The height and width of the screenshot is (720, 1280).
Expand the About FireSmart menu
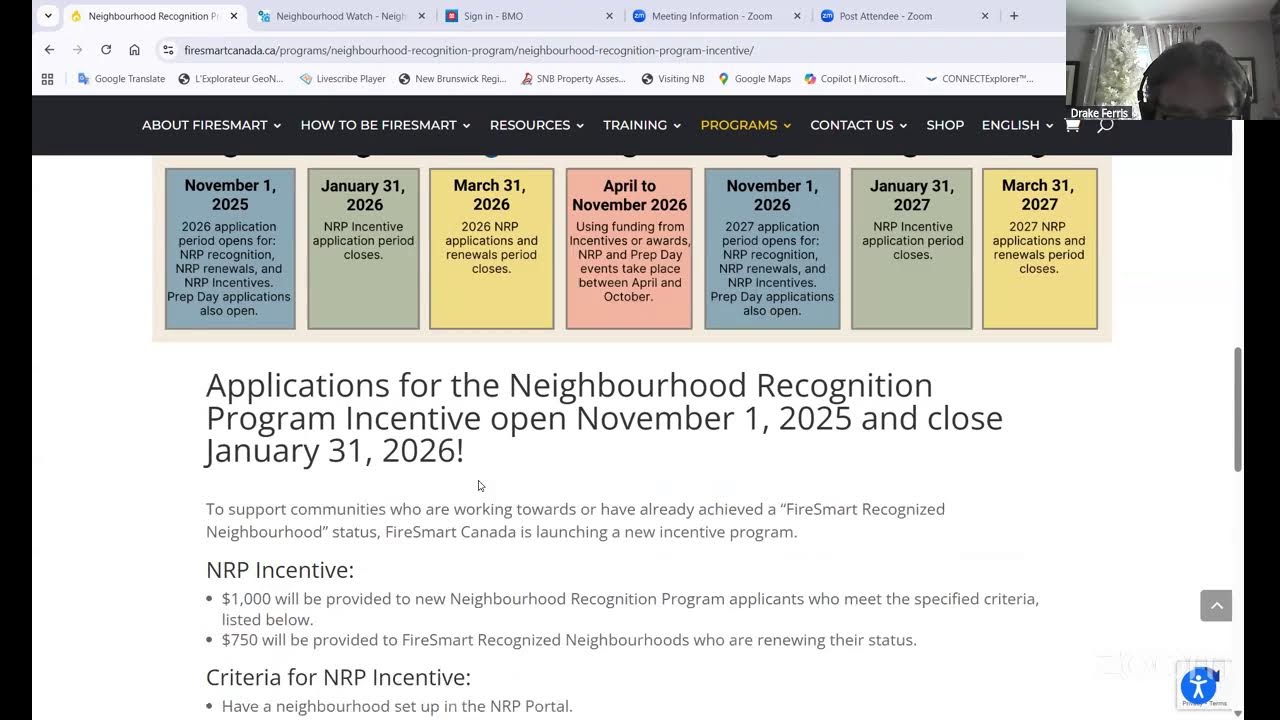tap(211, 125)
